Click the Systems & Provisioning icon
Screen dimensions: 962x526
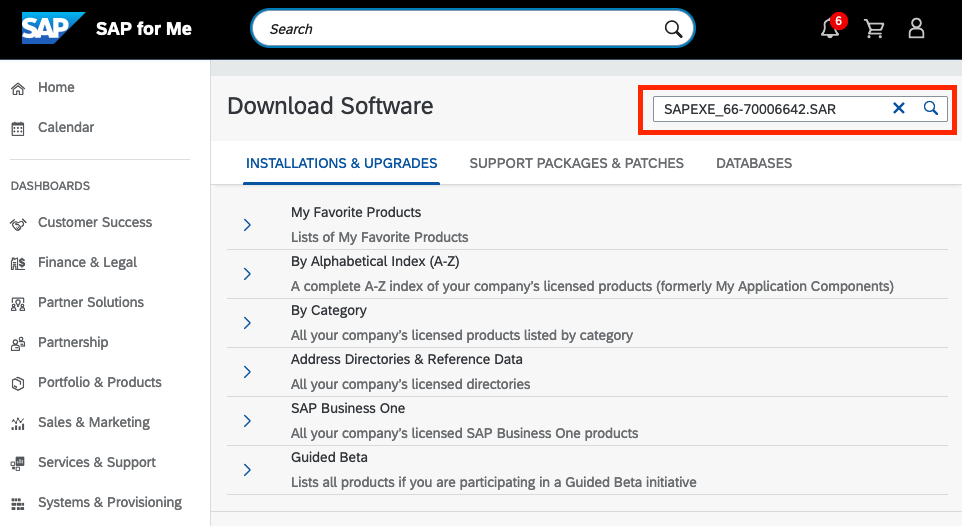point(18,504)
